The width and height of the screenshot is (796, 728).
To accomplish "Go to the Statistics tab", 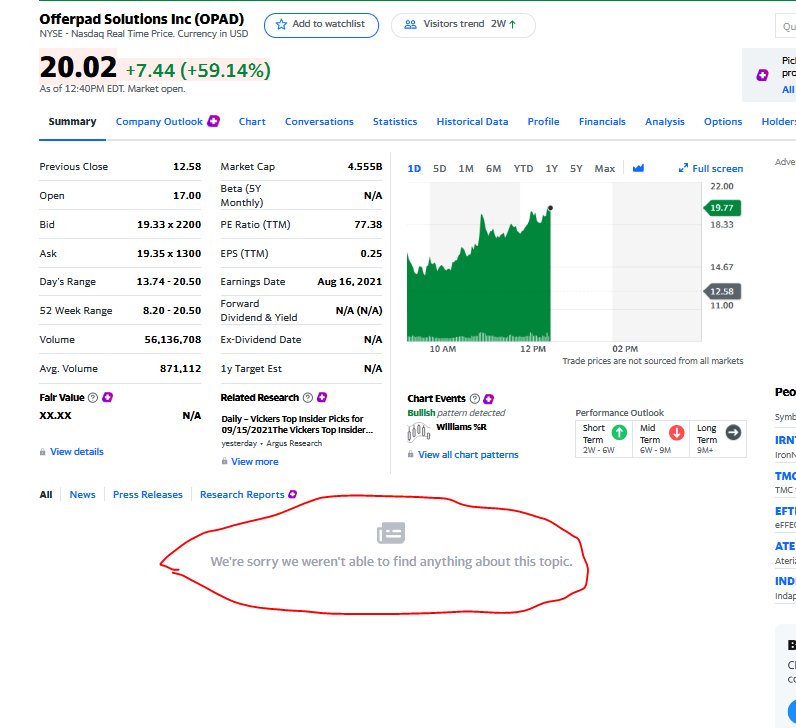I will [395, 121].
